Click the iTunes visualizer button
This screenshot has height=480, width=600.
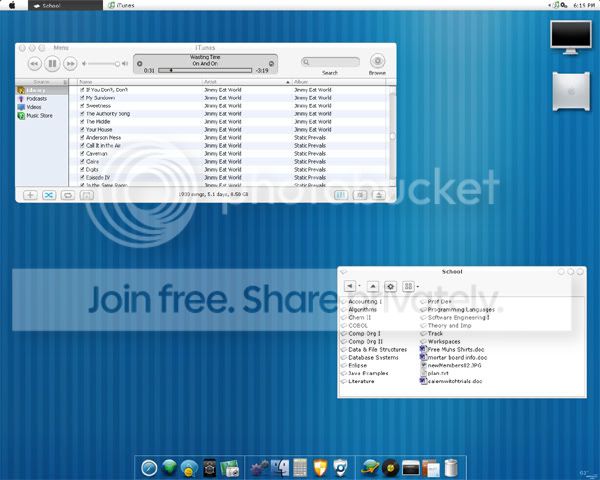(x=360, y=195)
